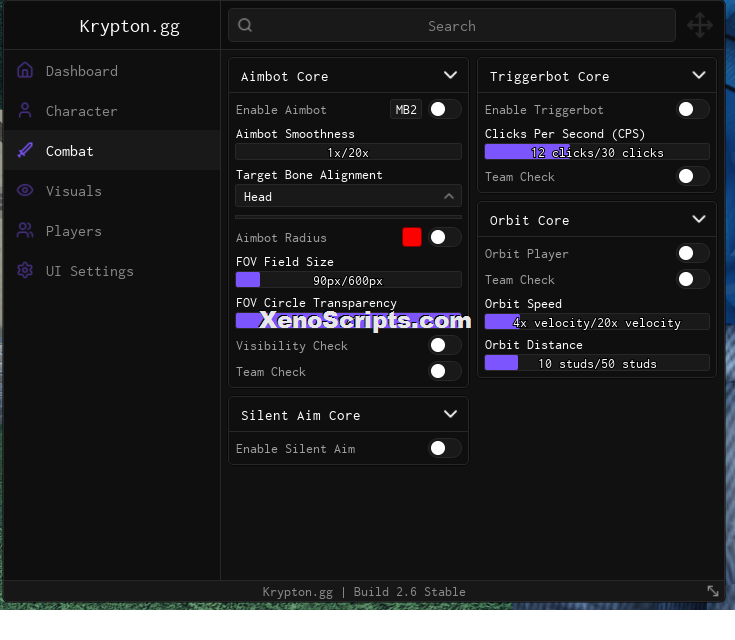Open the Character tab
Image resolution: width=735 pixels, height=640 pixels.
tap(112, 111)
